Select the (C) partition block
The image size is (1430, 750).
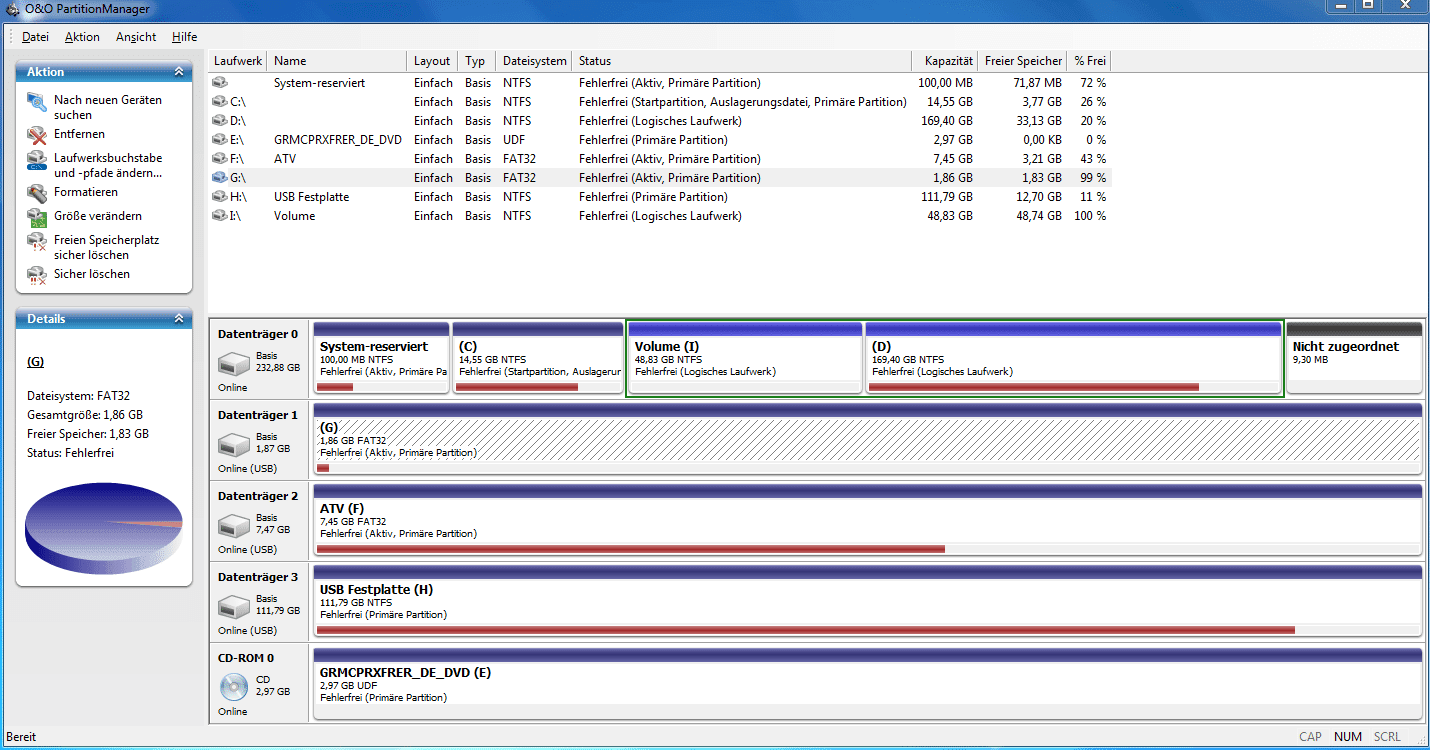pos(538,358)
